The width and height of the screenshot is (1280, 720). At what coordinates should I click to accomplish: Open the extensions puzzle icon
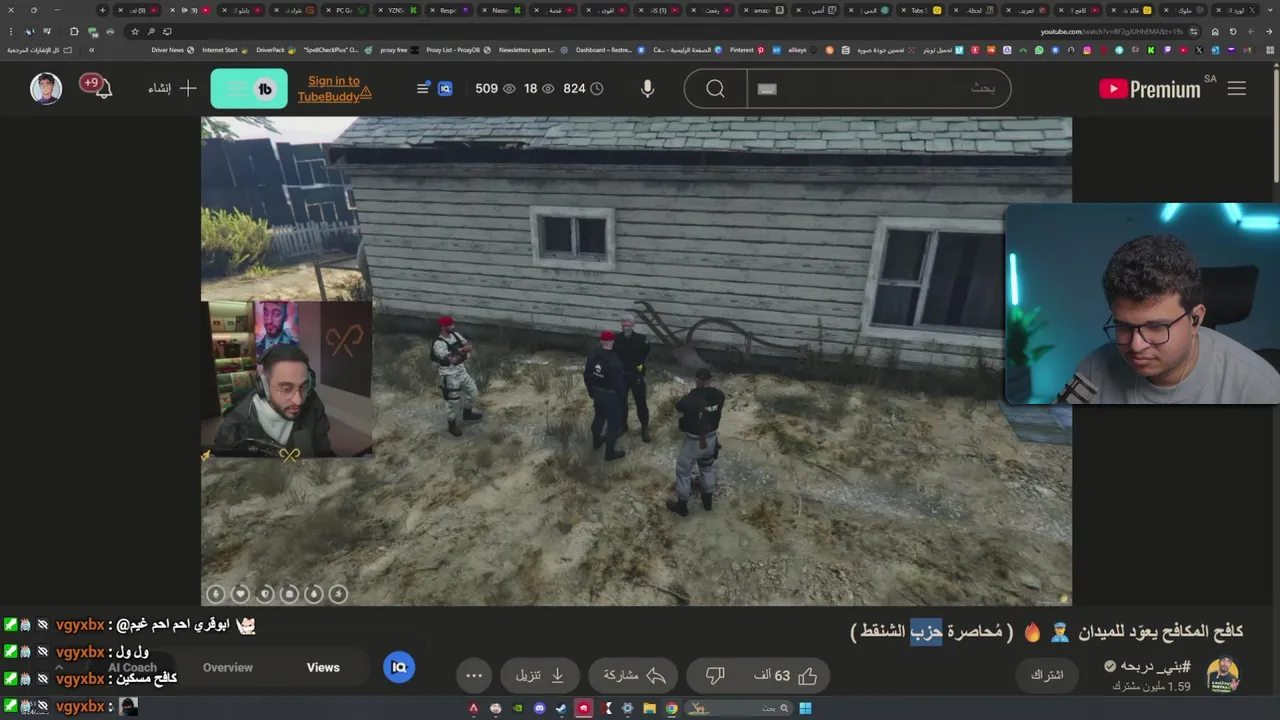point(73,31)
